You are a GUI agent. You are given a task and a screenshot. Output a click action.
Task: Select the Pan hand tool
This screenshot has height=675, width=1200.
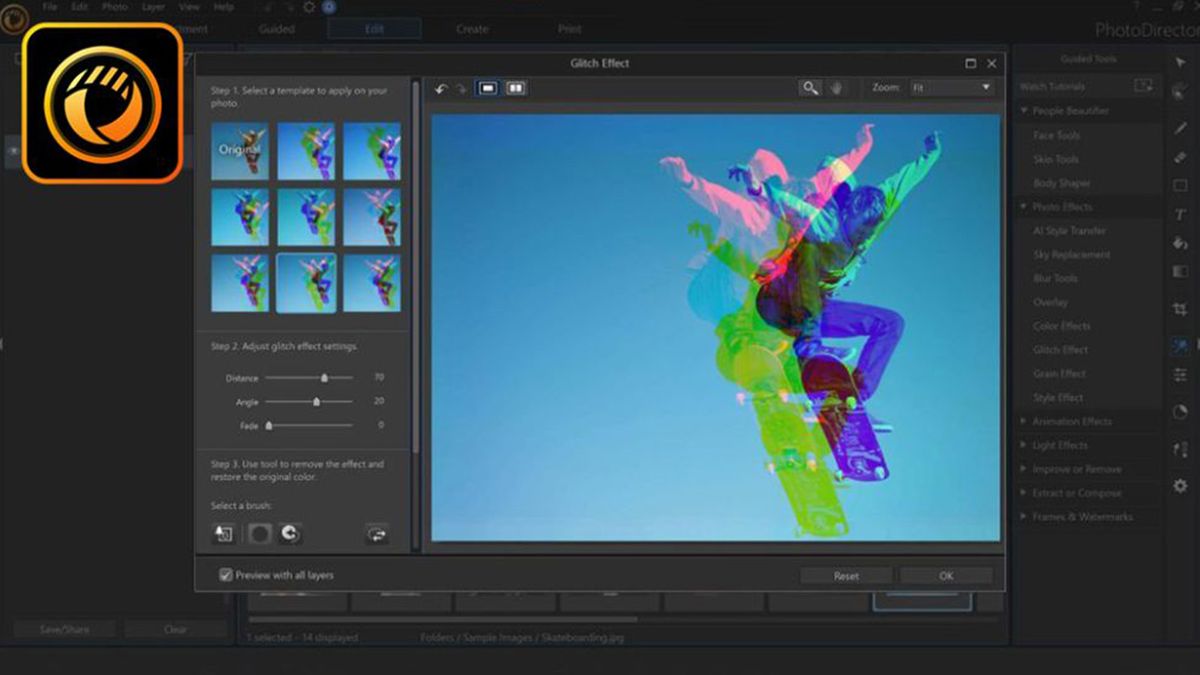click(836, 87)
